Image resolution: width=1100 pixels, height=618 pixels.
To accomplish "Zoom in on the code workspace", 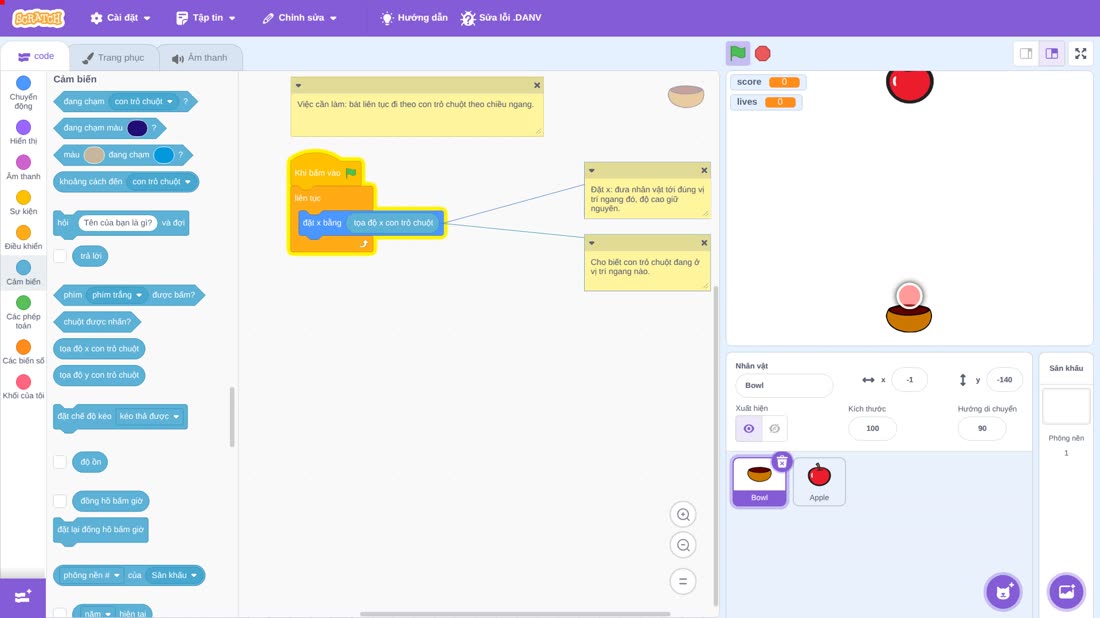I will click(x=683, y=515).
